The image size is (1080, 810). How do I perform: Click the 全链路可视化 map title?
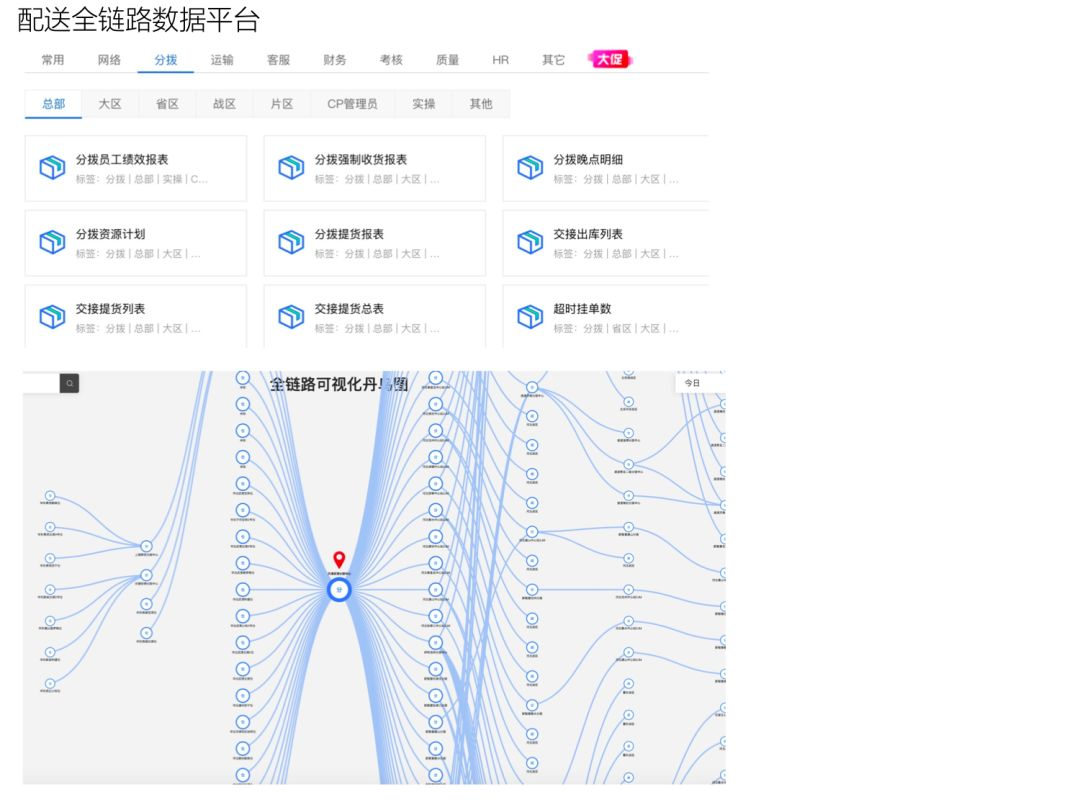coord(339,384)
